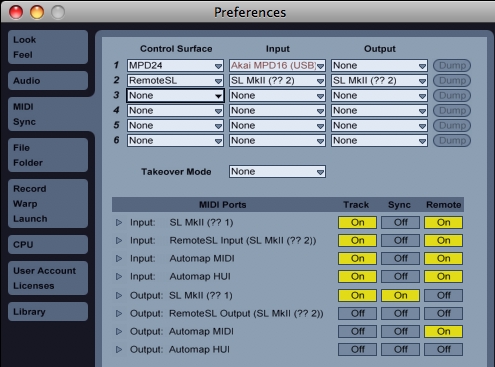
Task: Toggle Track for Input Automap HUI
Action: [x=357, y=276]
